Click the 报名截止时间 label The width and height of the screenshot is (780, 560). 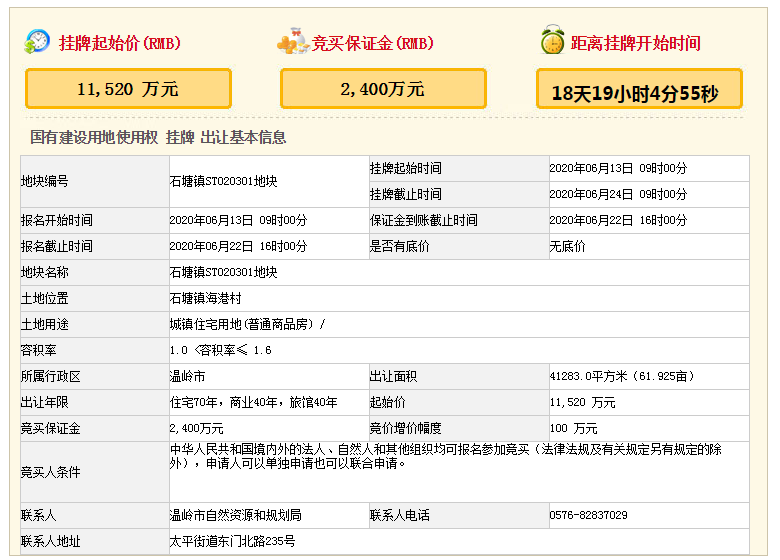coord(57,246)
